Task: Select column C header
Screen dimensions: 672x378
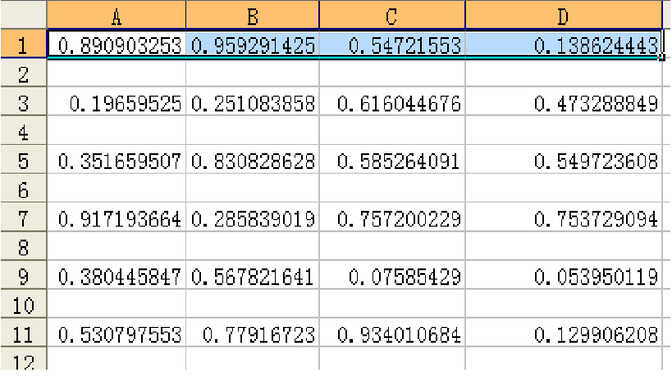Action: (x=392, y=15)
